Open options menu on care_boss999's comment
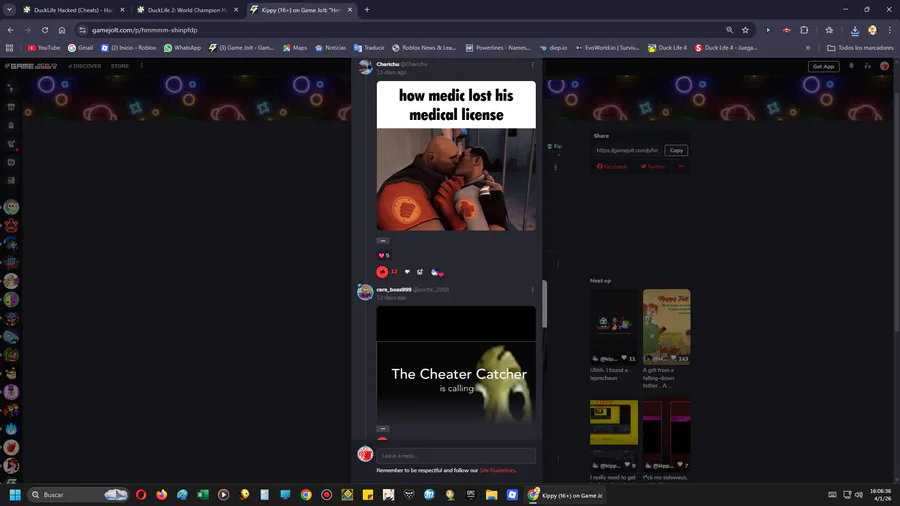900x506 pixels. coord(533,290)
